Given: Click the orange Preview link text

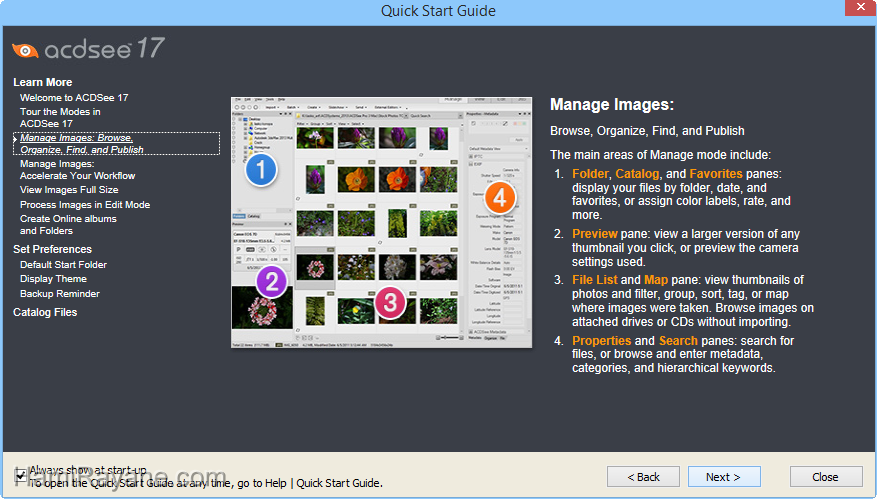Looking at the screenshot, I should click(x=595, y=234).
